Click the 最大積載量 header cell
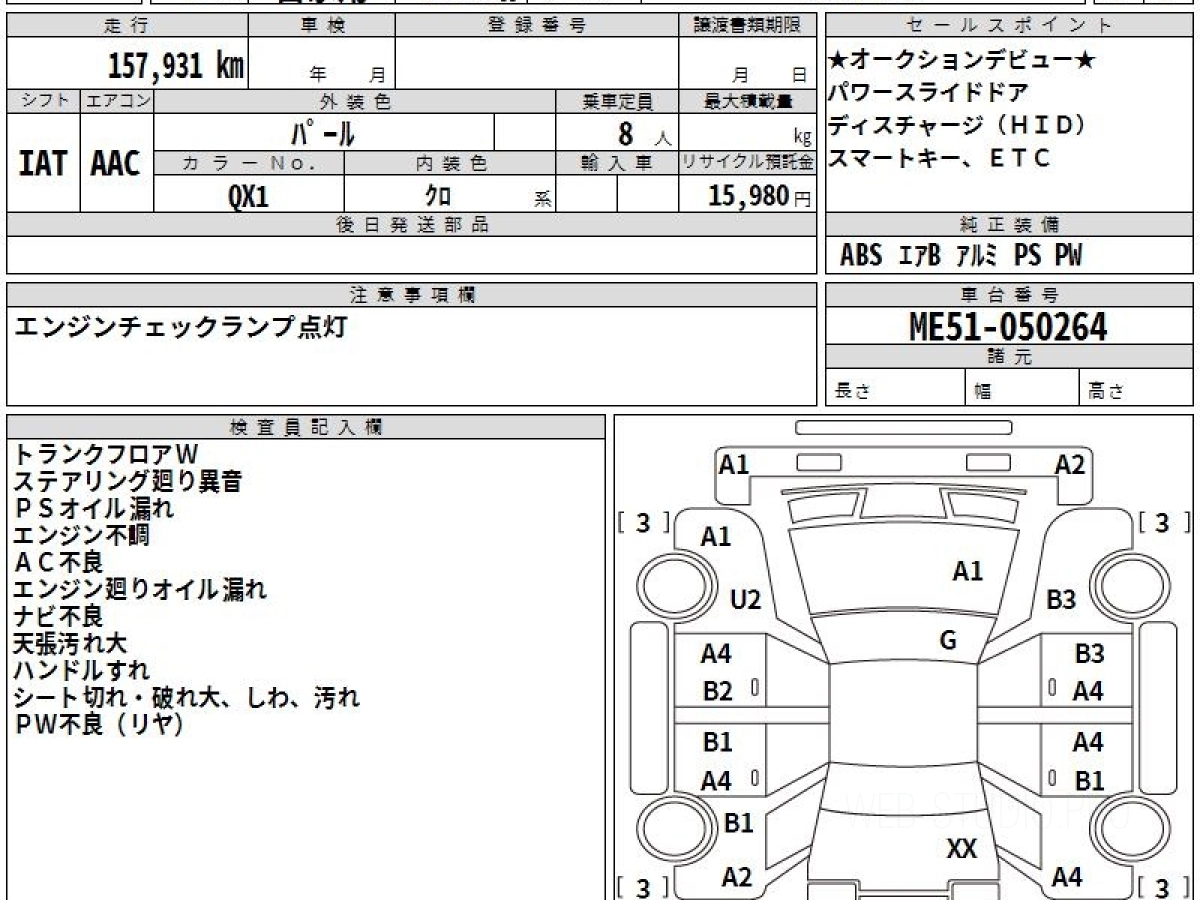The image size is (1200, 900). [x=747, y=101]
